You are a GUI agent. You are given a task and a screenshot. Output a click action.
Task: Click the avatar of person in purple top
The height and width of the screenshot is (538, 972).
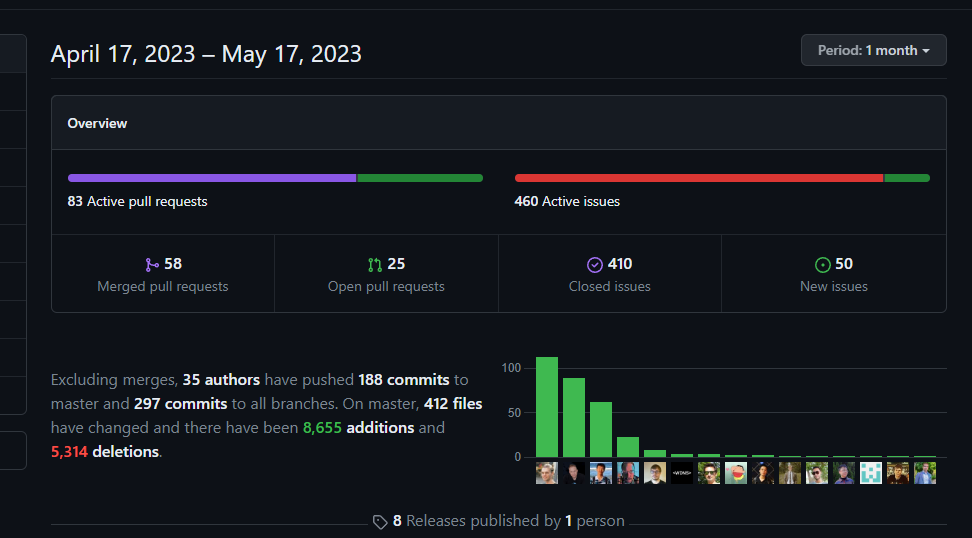pyautogui.click(x=844, y=473)
